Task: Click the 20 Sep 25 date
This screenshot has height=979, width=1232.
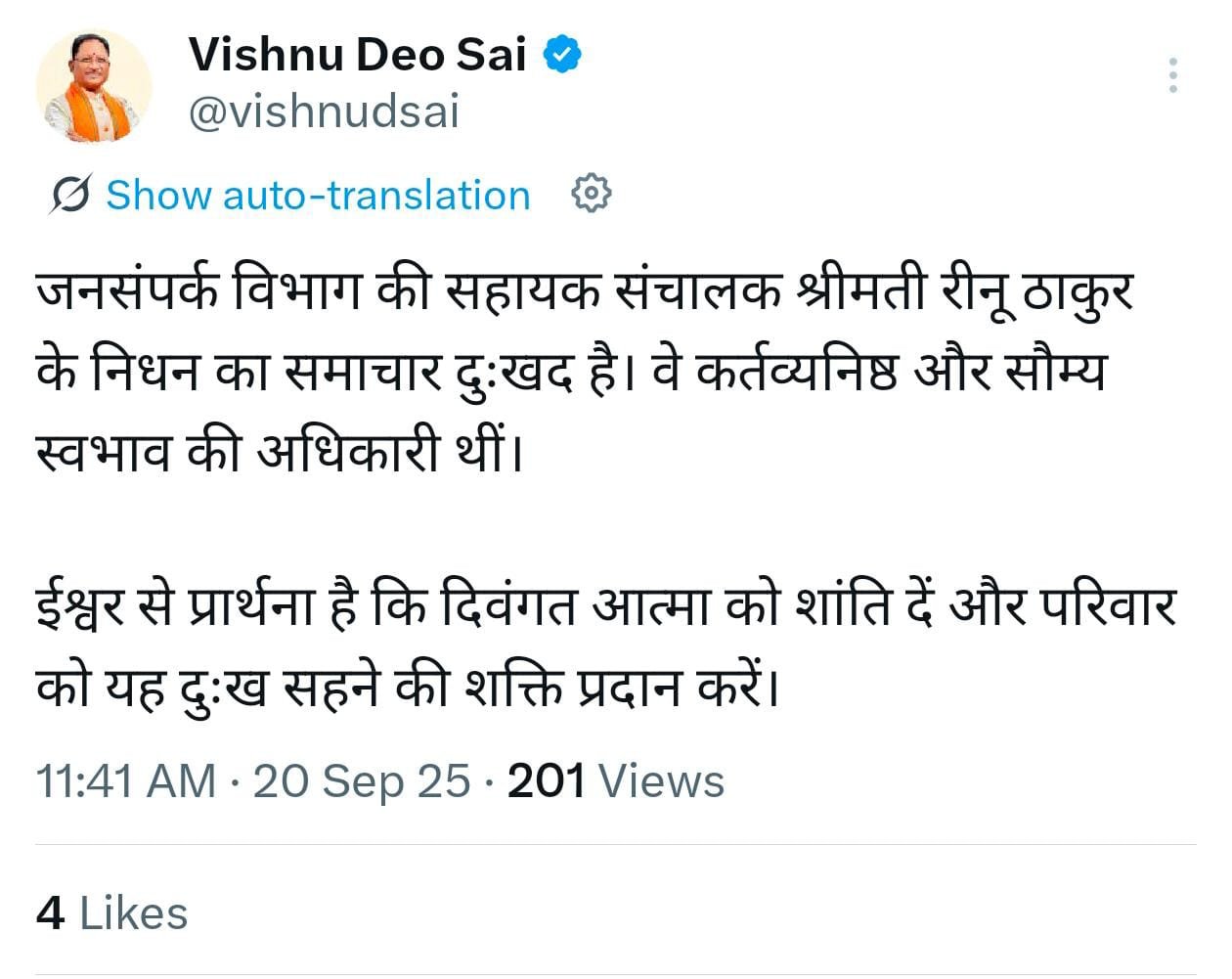Action: [362, 780]
